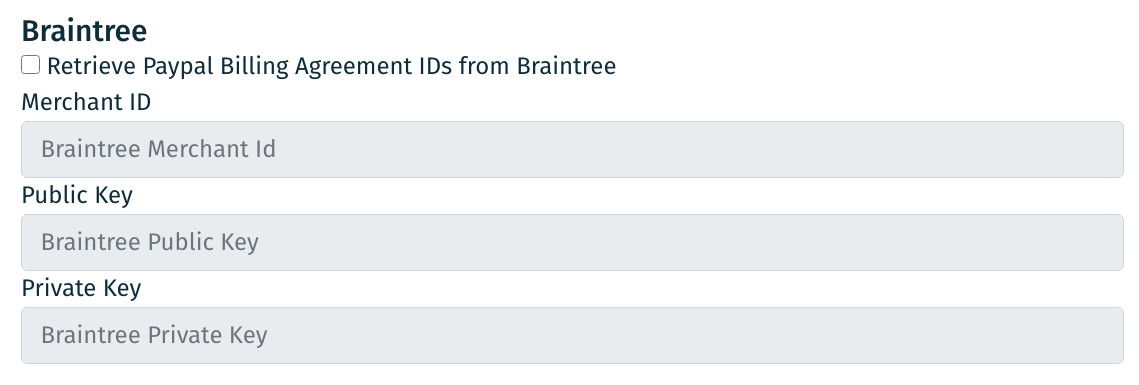Click the Private Key label
This screenshot has width=1139, height=385.
pos(81,288)
